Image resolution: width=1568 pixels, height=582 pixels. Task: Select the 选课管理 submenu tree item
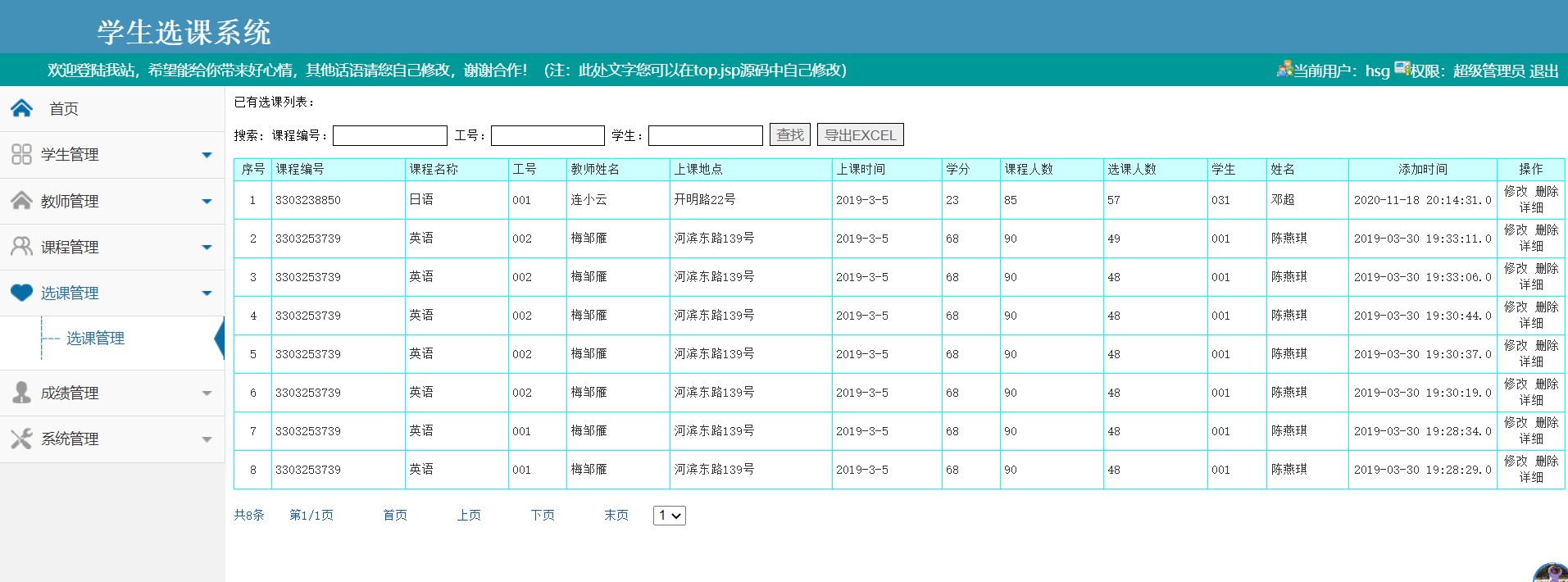(95, 338)
